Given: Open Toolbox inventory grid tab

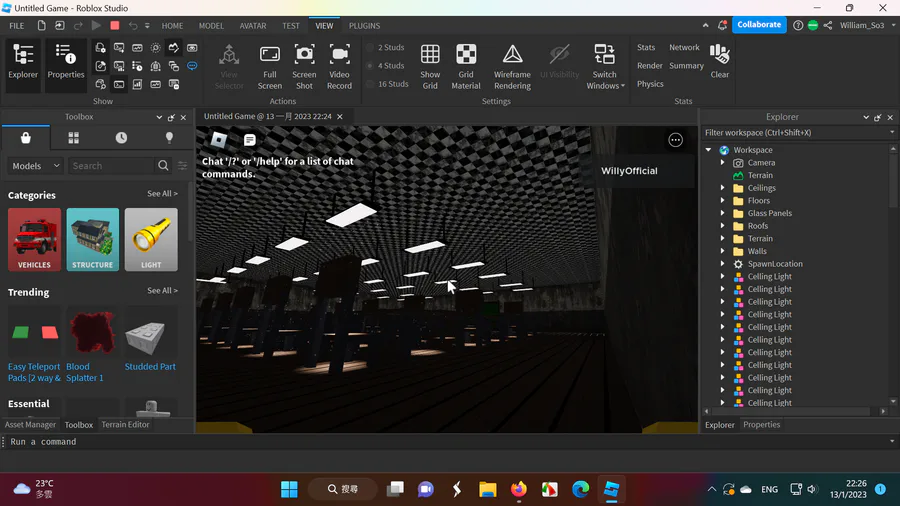Looking at the screenshot, I should pyautogui.click(x=73, y=138).
